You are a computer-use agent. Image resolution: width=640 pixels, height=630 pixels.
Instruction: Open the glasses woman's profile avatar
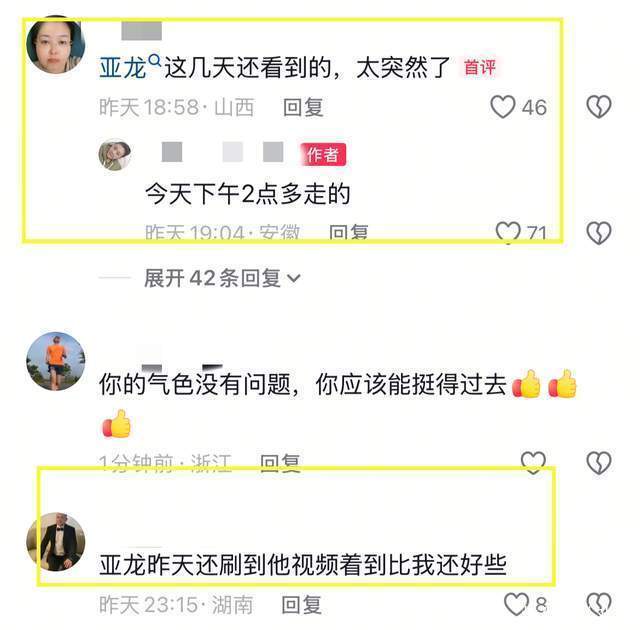pos(56,44)
